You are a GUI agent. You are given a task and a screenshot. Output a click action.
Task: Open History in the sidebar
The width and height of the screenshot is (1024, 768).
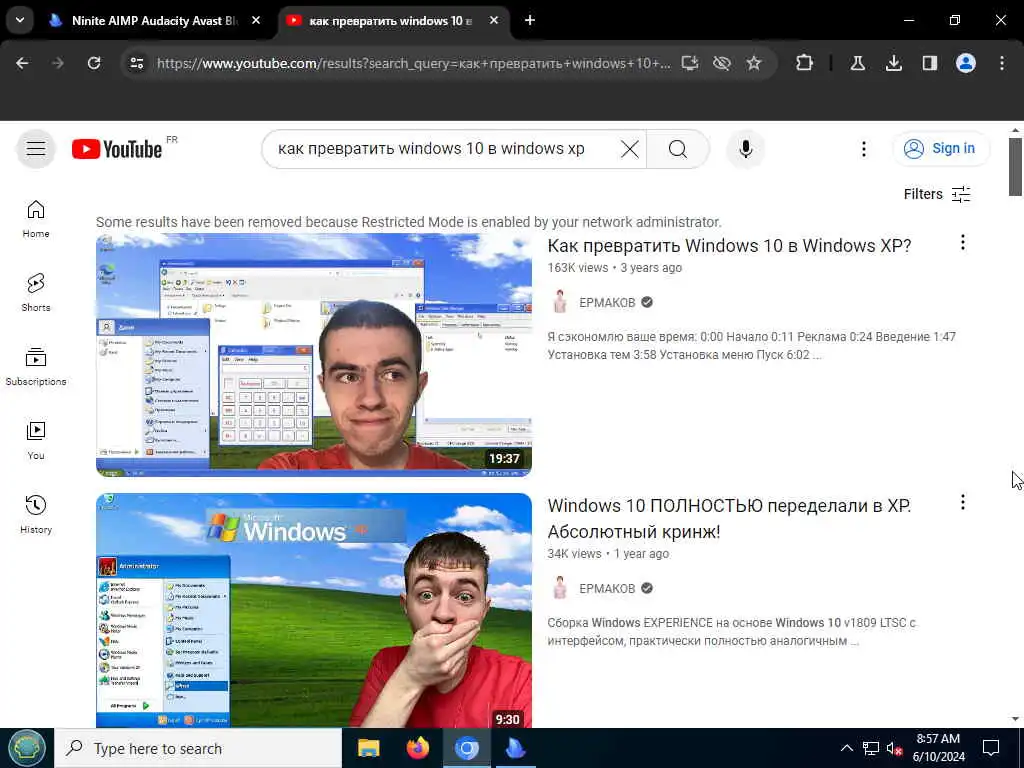point(36,515)
